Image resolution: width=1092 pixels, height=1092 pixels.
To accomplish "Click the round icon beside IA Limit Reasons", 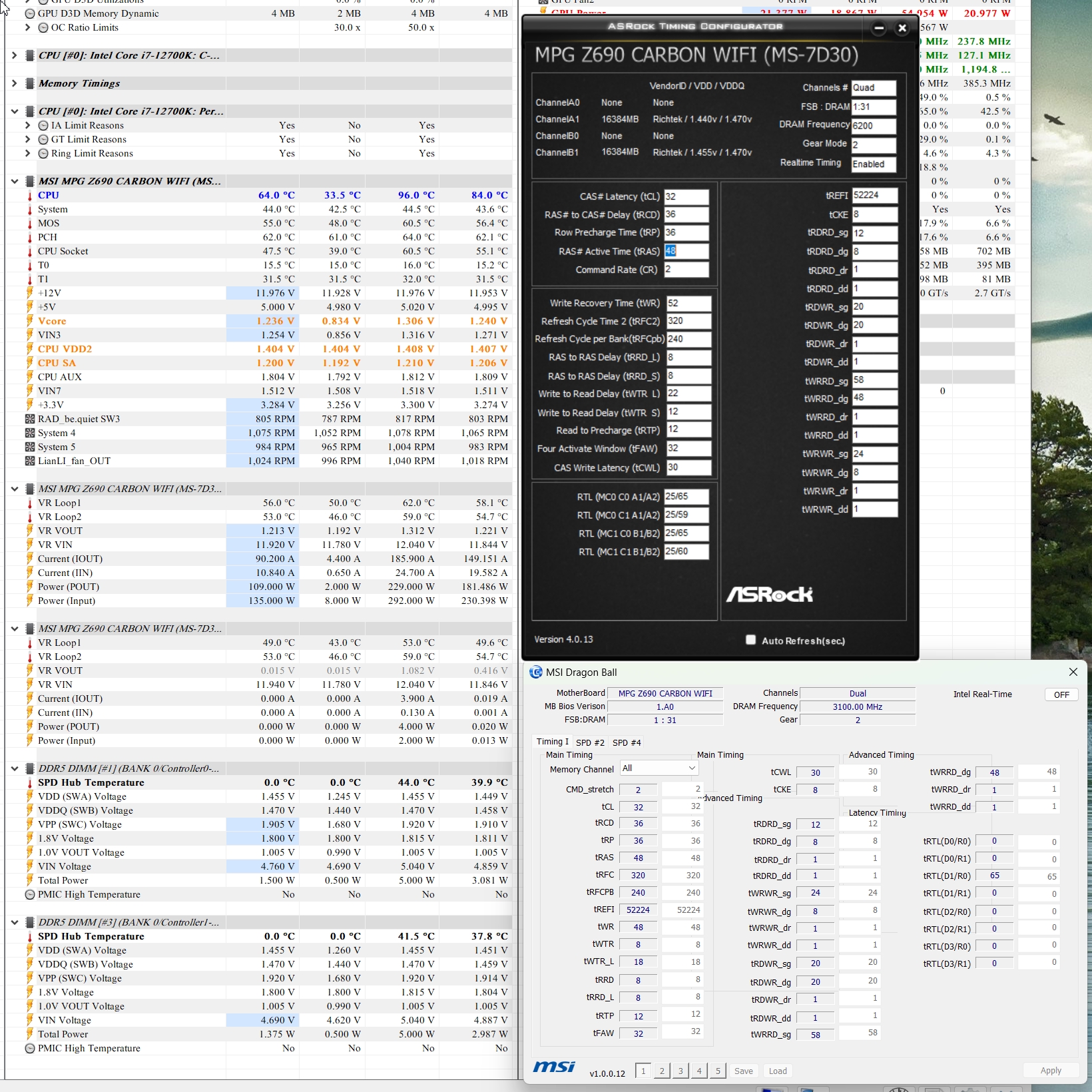I will 43,125.
